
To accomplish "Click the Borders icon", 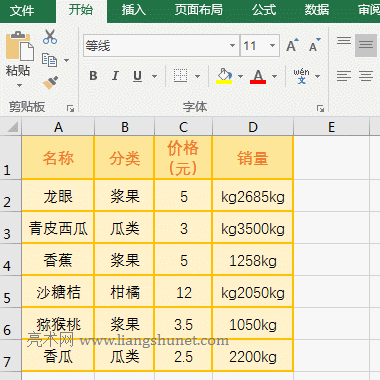I will pos(180,76).
